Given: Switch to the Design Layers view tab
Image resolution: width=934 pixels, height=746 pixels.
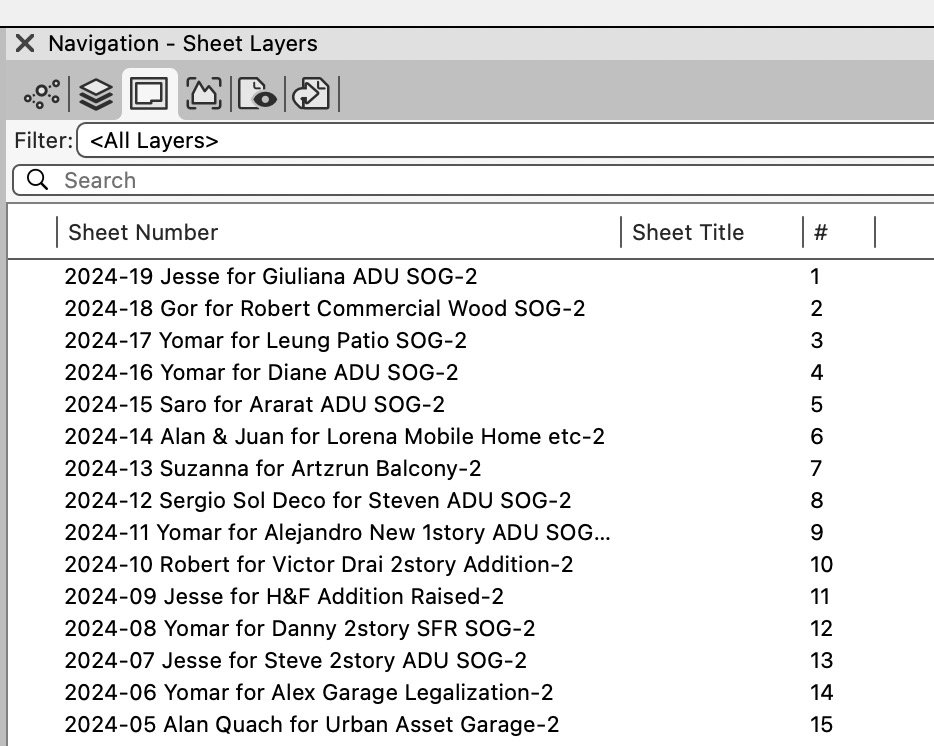Looking at the screenshot, I should pos(94,93).
